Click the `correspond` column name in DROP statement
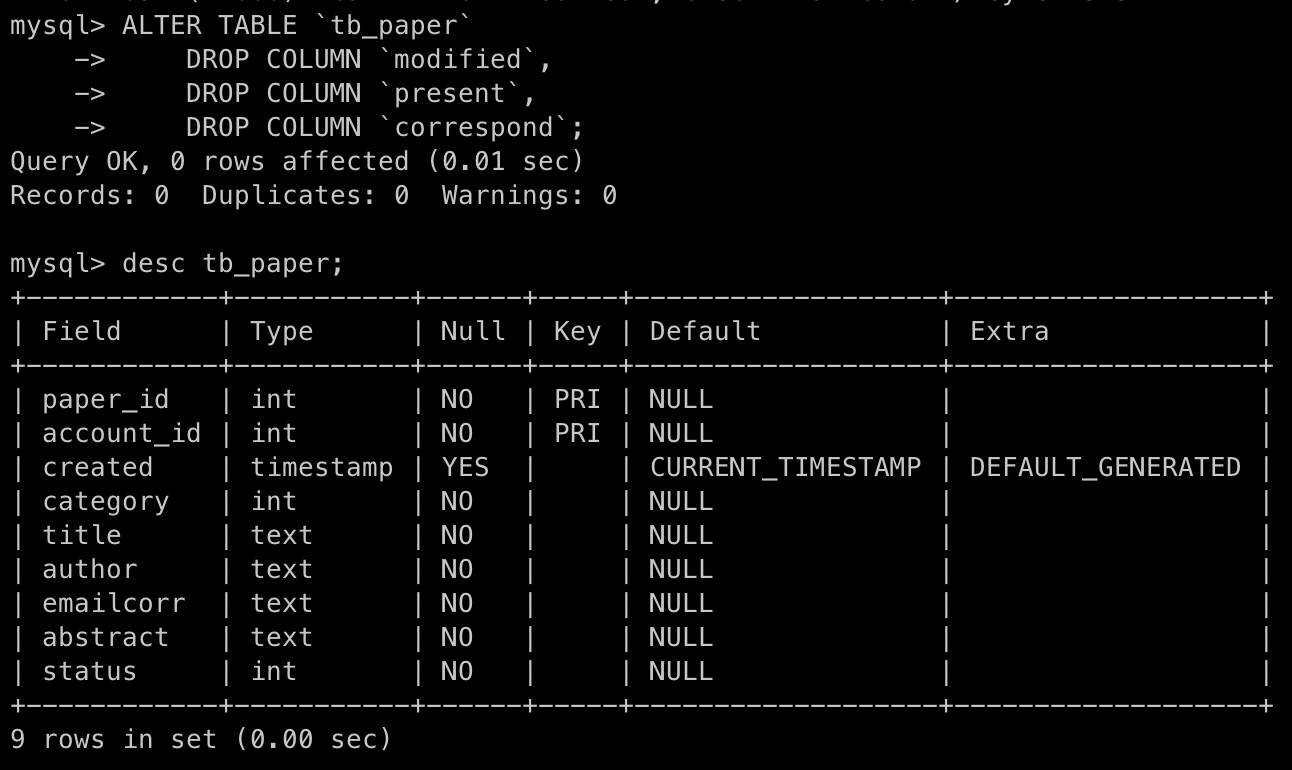 (x=480, y=128)
